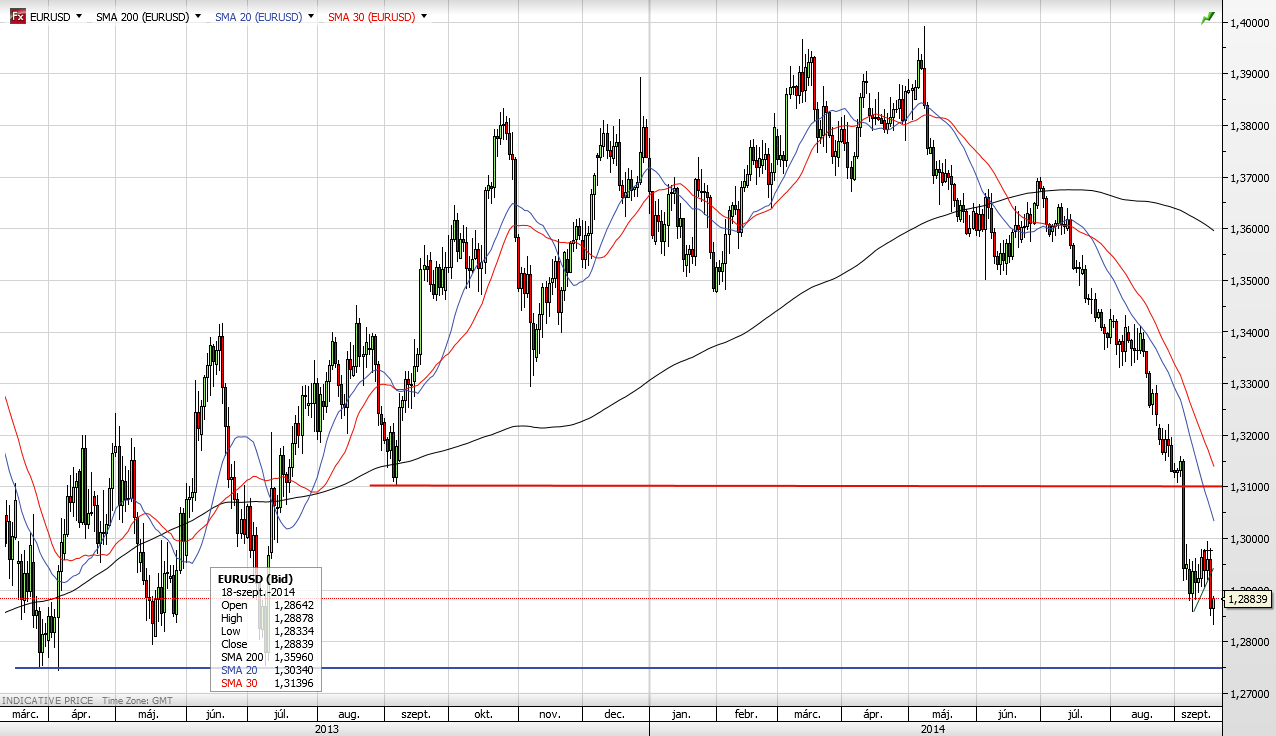Click the 1,39000 price axis label
Viewport: 1276px width, 736px height.
tap(1249, 74)
